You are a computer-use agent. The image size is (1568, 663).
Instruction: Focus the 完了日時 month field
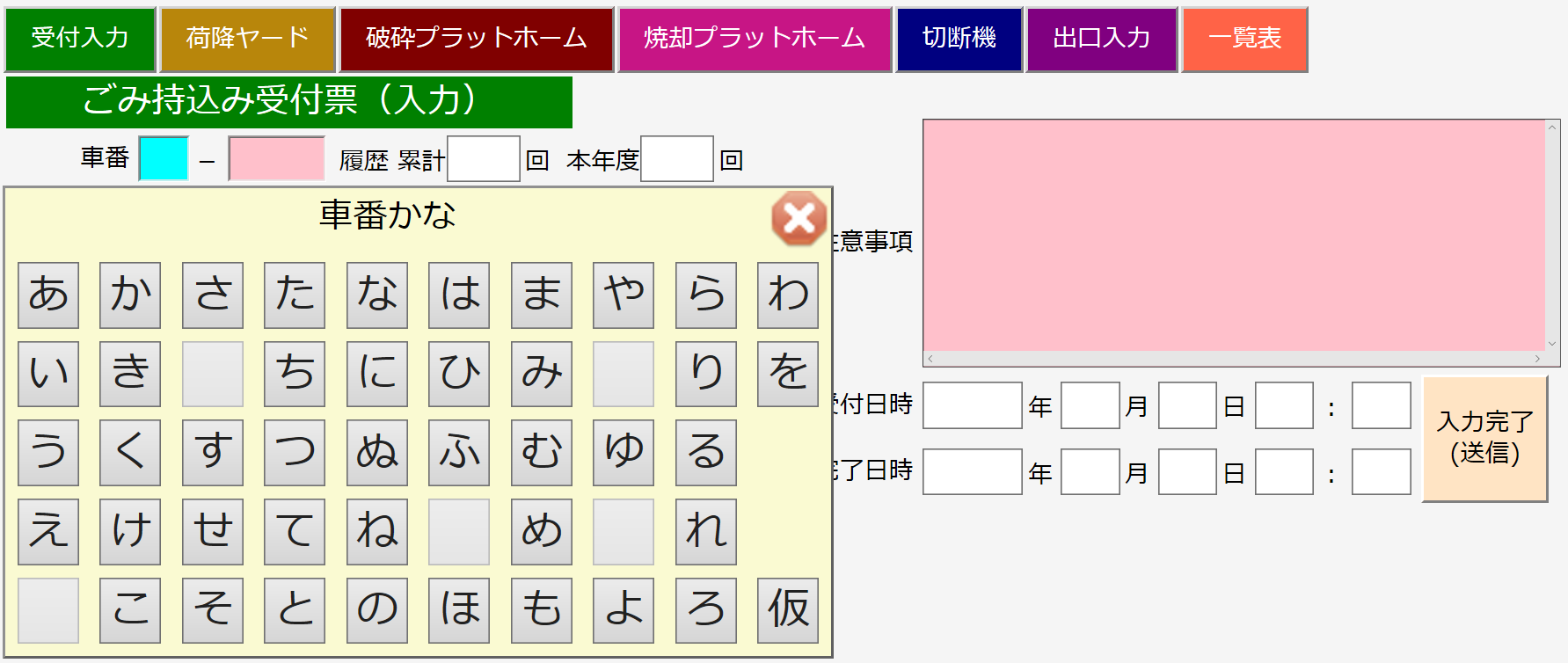pyautogui.click(x=1090, y=472)
